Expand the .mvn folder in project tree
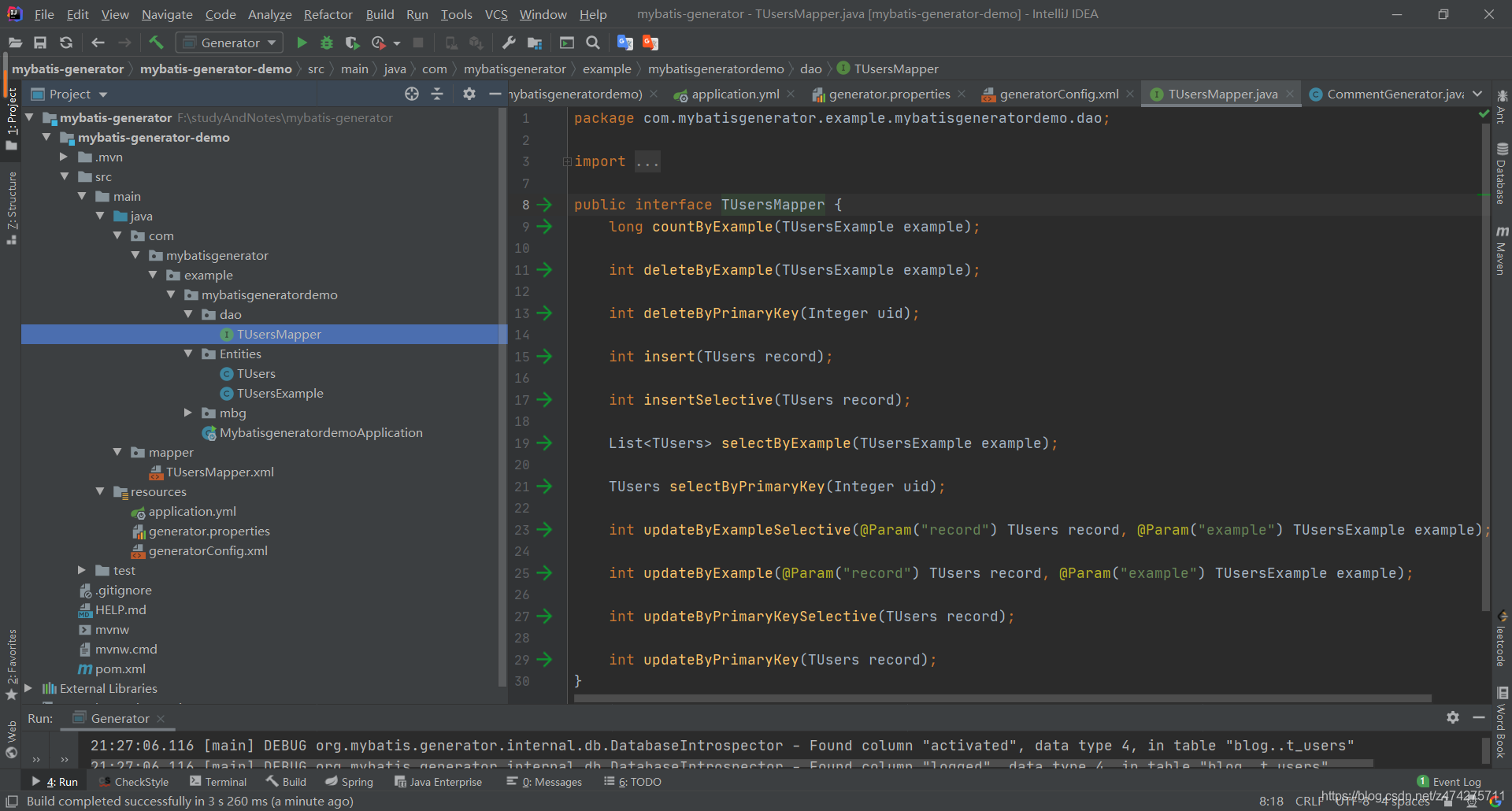The width and height of the screenshot is (1512, 811). 65,157
